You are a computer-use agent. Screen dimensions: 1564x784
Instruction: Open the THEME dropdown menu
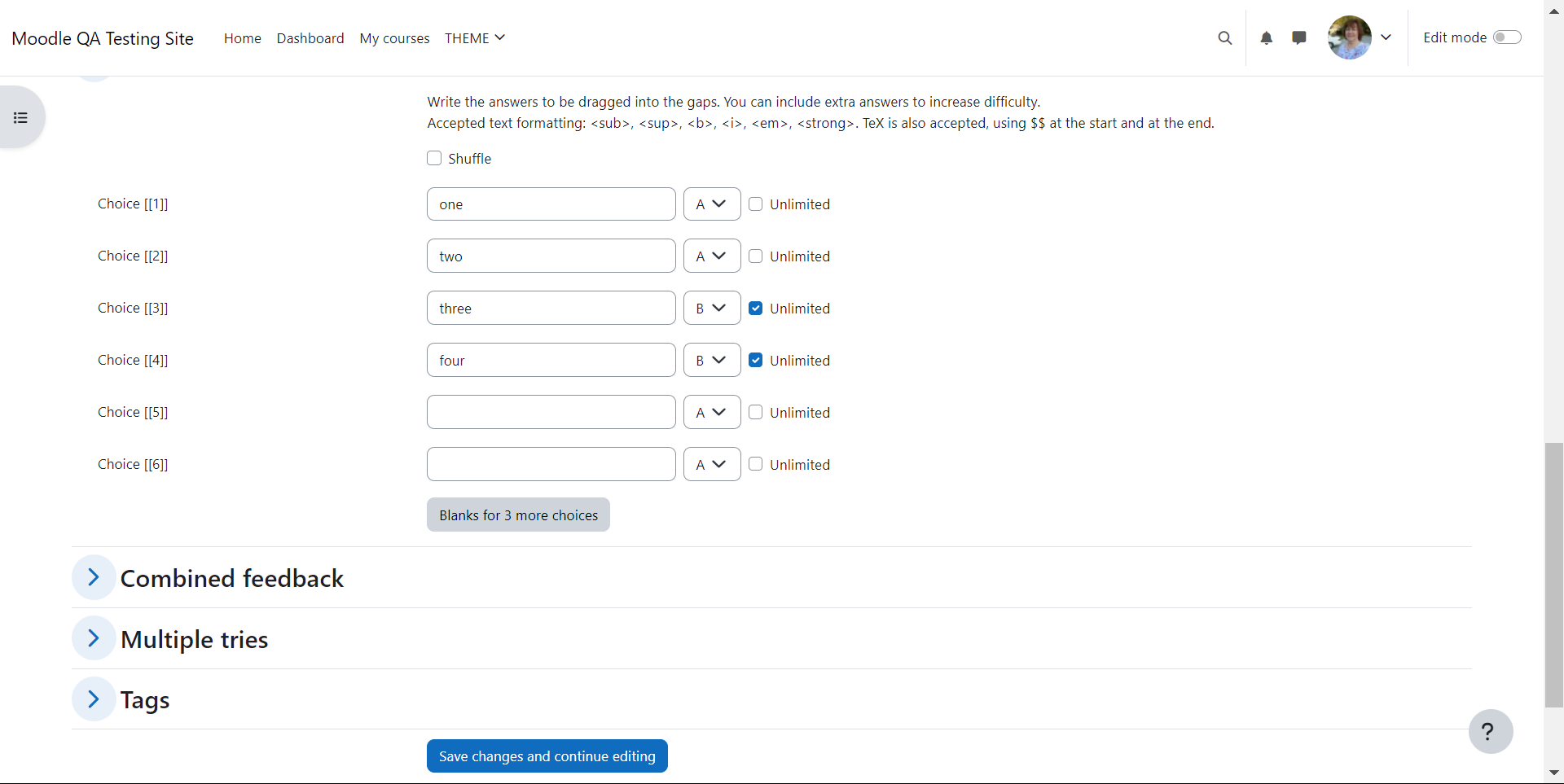pyautogui.click(x=475, y=38)
